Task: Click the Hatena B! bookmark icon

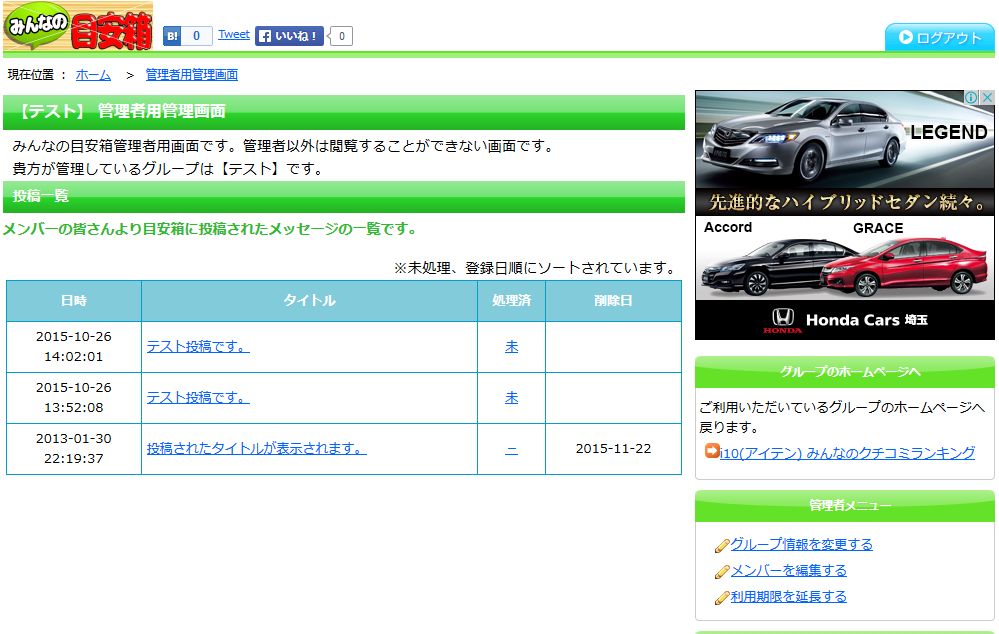Action: (172, 36)
